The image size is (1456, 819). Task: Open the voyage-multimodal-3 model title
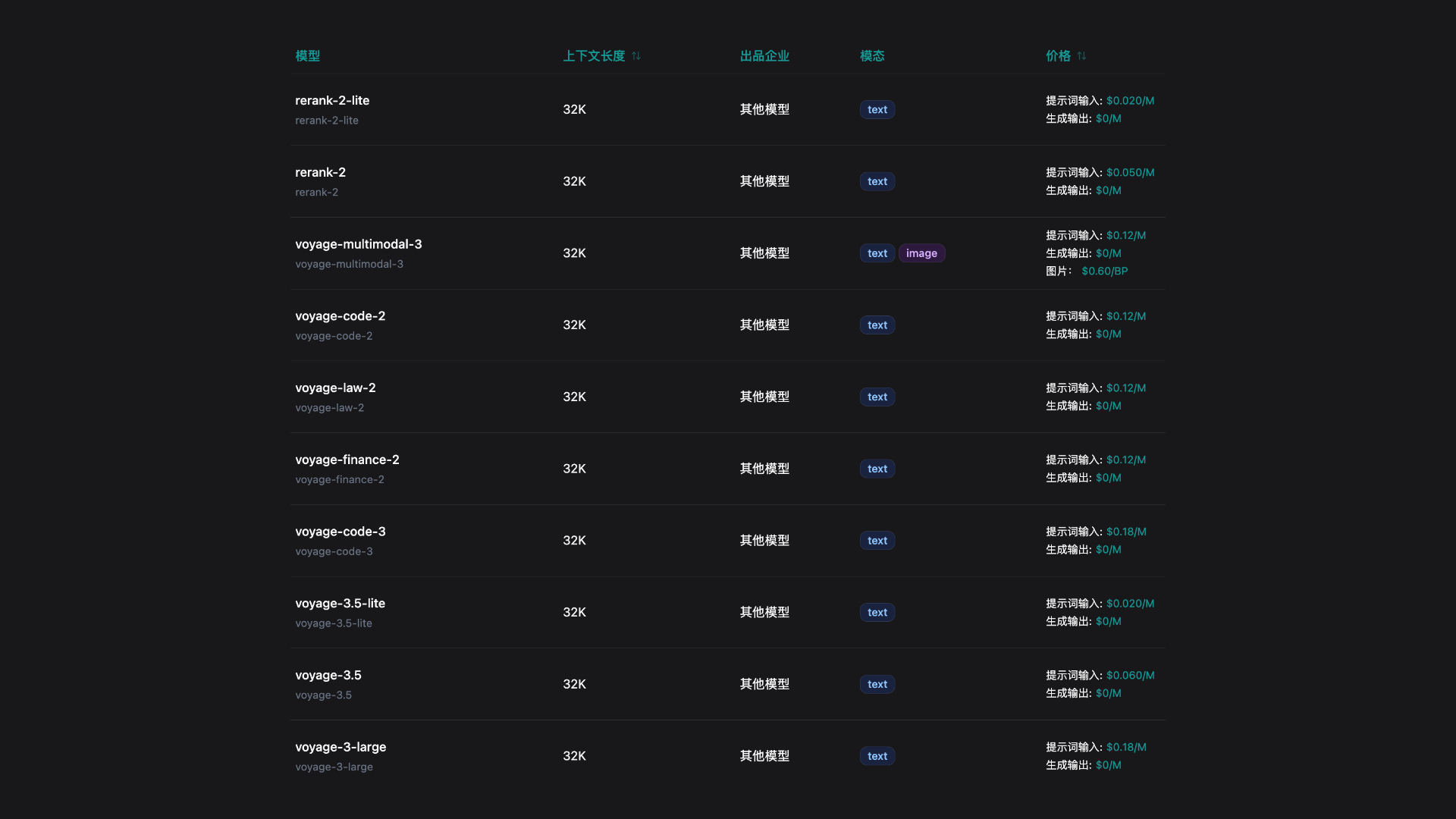point(358,244)
